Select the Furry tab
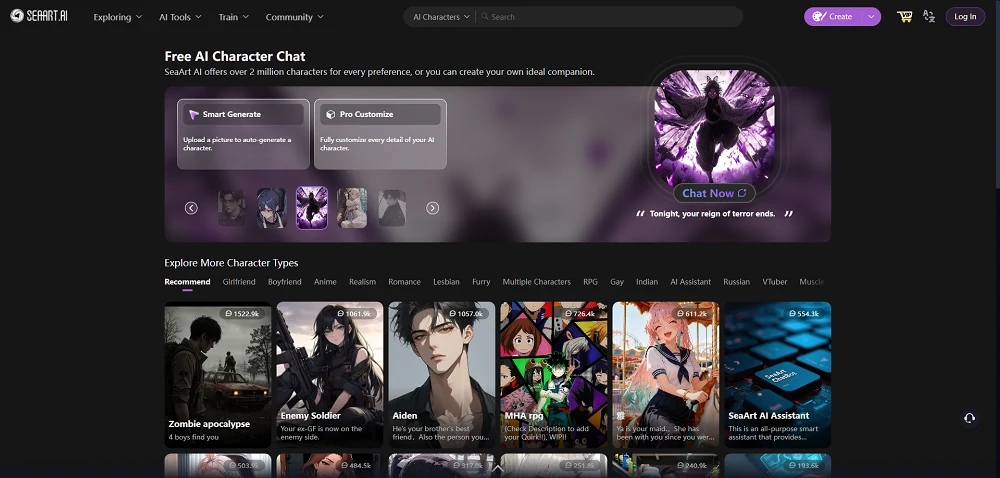1000x478 pixels. 481,282
